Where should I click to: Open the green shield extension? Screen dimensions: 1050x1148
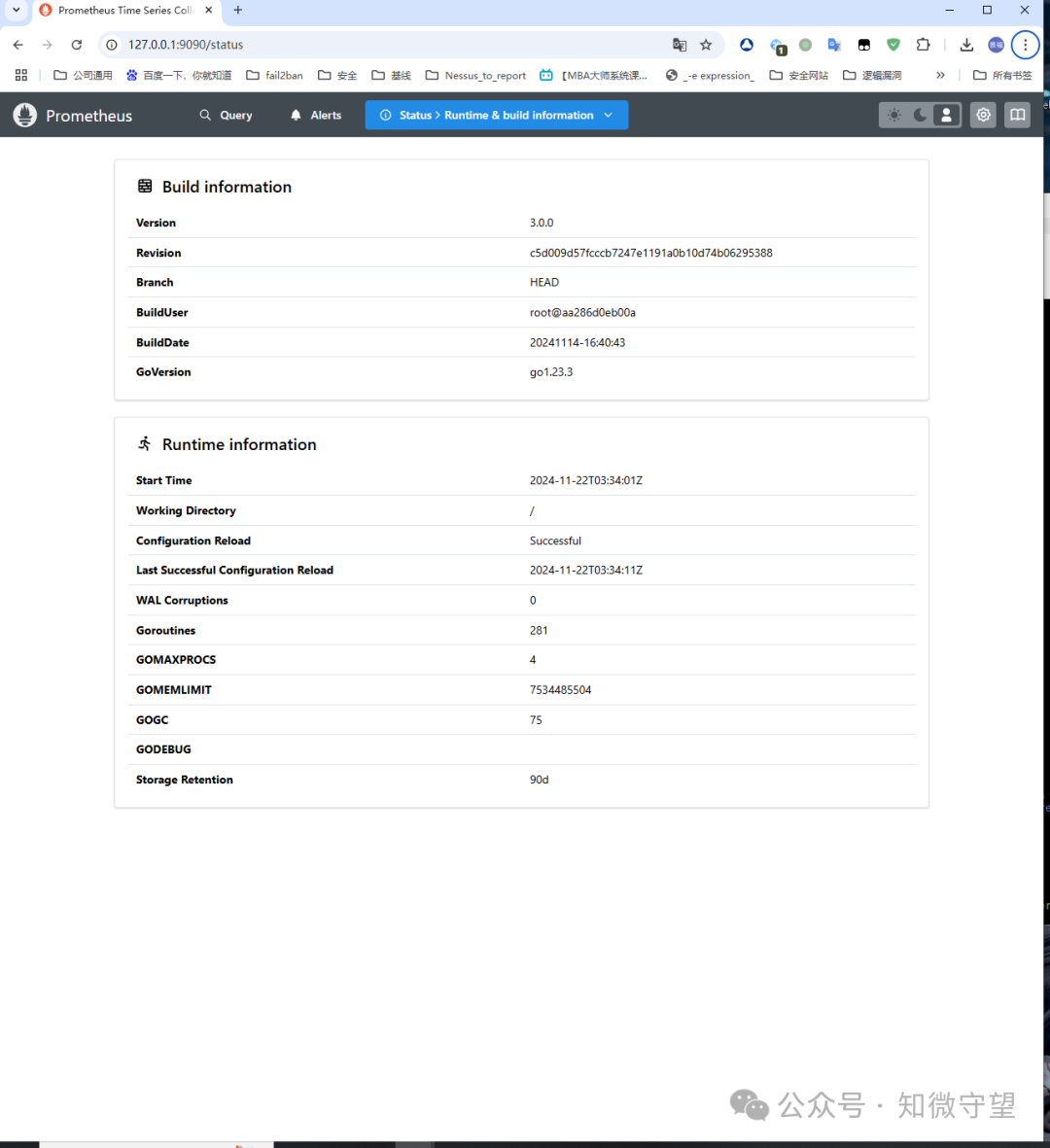coord(893,45)
